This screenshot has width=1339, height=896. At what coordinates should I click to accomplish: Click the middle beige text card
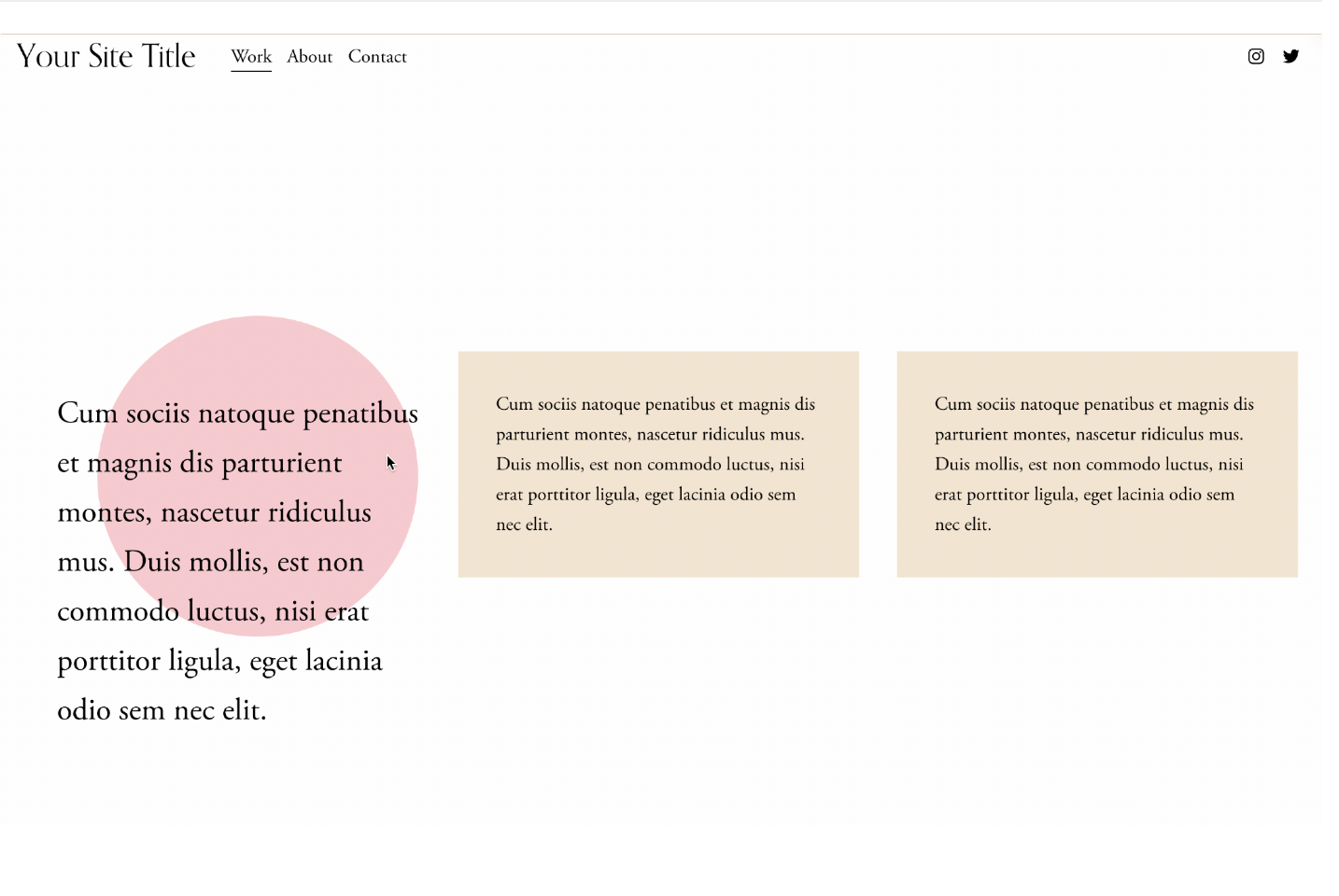[658, 464]
